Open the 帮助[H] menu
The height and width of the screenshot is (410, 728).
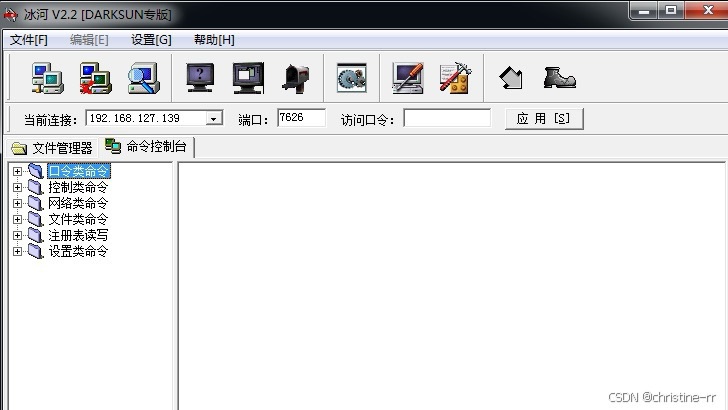tap(214, 40)
